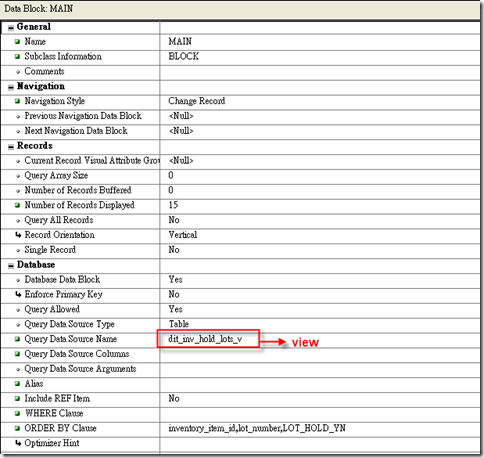The image size is (484, 458).
Task: Click the dot icon beside Single Record
Action: coord(18,250)
